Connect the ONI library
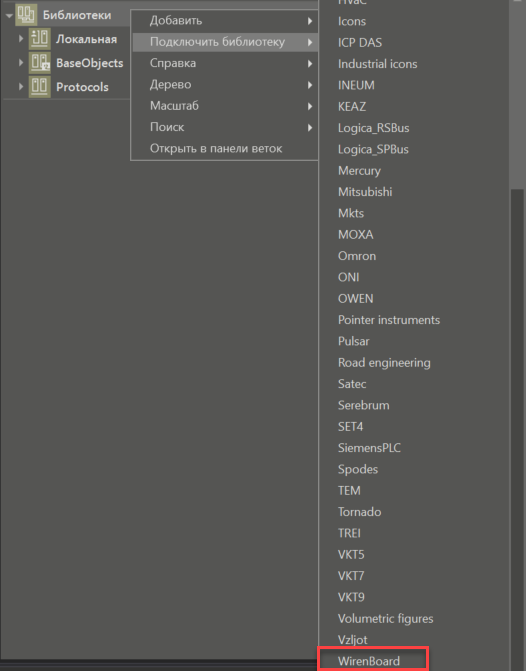Image resolution: width=526 pixels, height=671 pixels. (348, 277)
